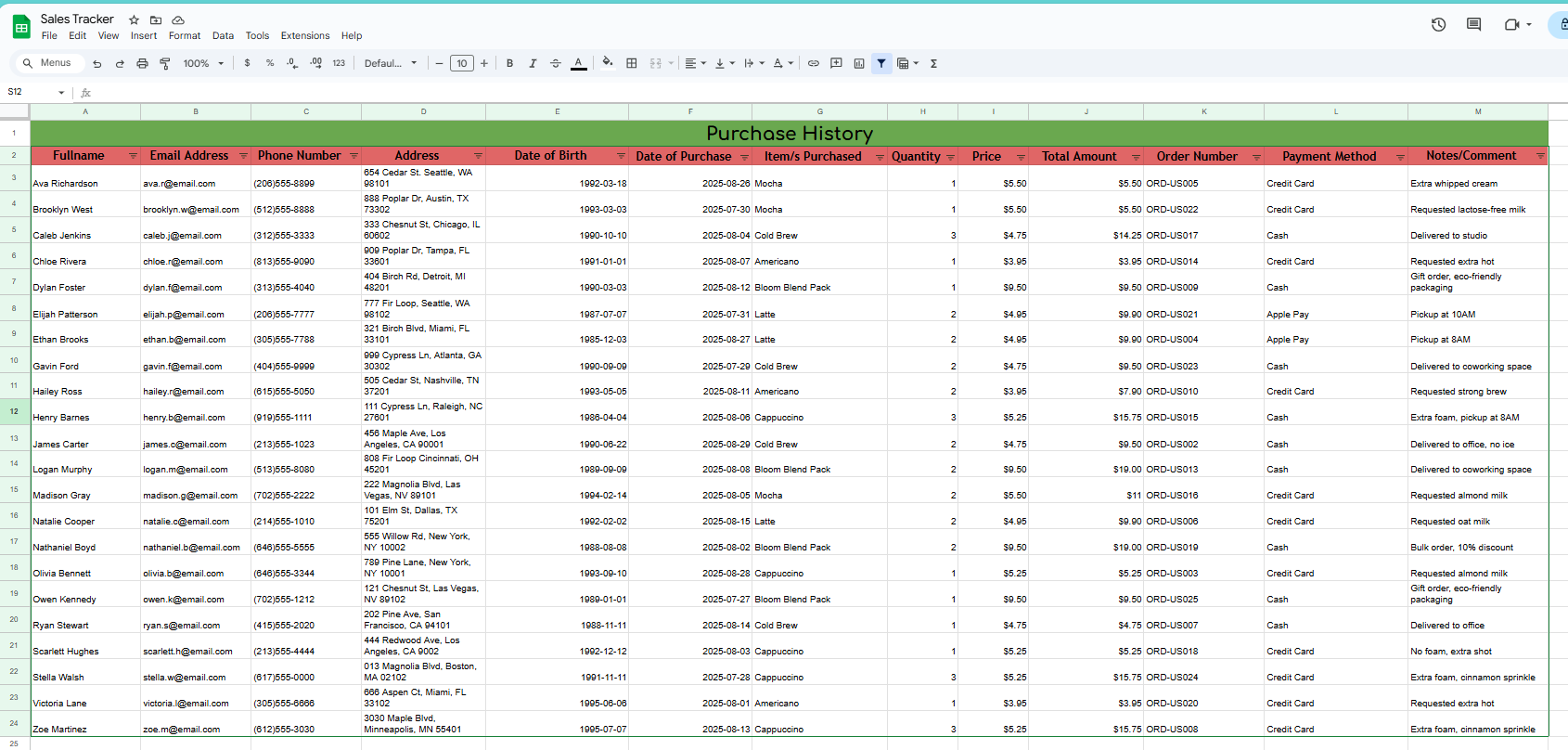Format as percent
This screenshot has width=1568, height=750.
coord(270,63)
